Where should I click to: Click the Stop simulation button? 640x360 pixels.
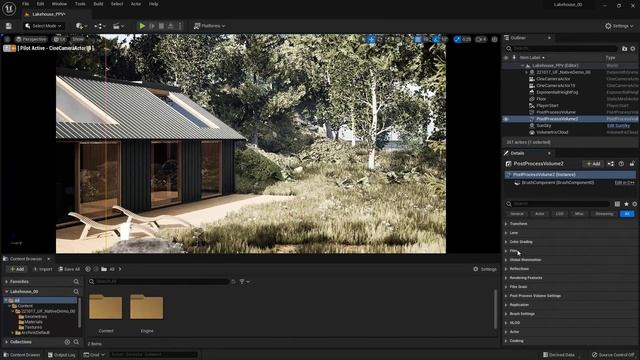pyautogui.click(x=161, y=26)
